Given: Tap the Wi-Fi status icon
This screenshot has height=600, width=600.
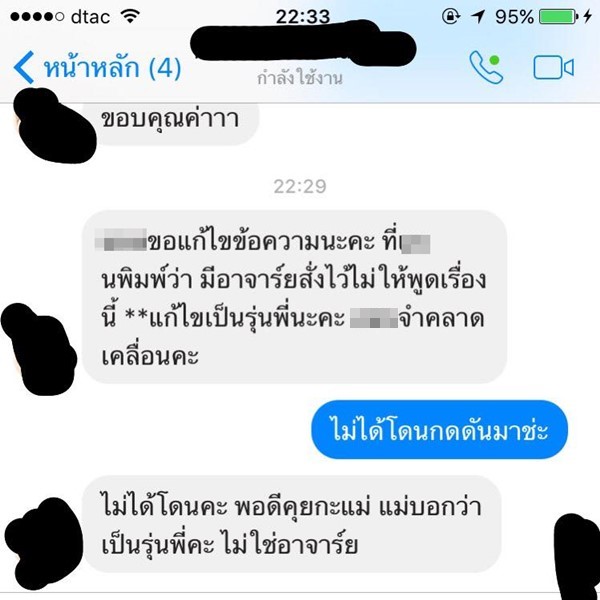Looking at the screenshot, I should (x=130, y=16).
